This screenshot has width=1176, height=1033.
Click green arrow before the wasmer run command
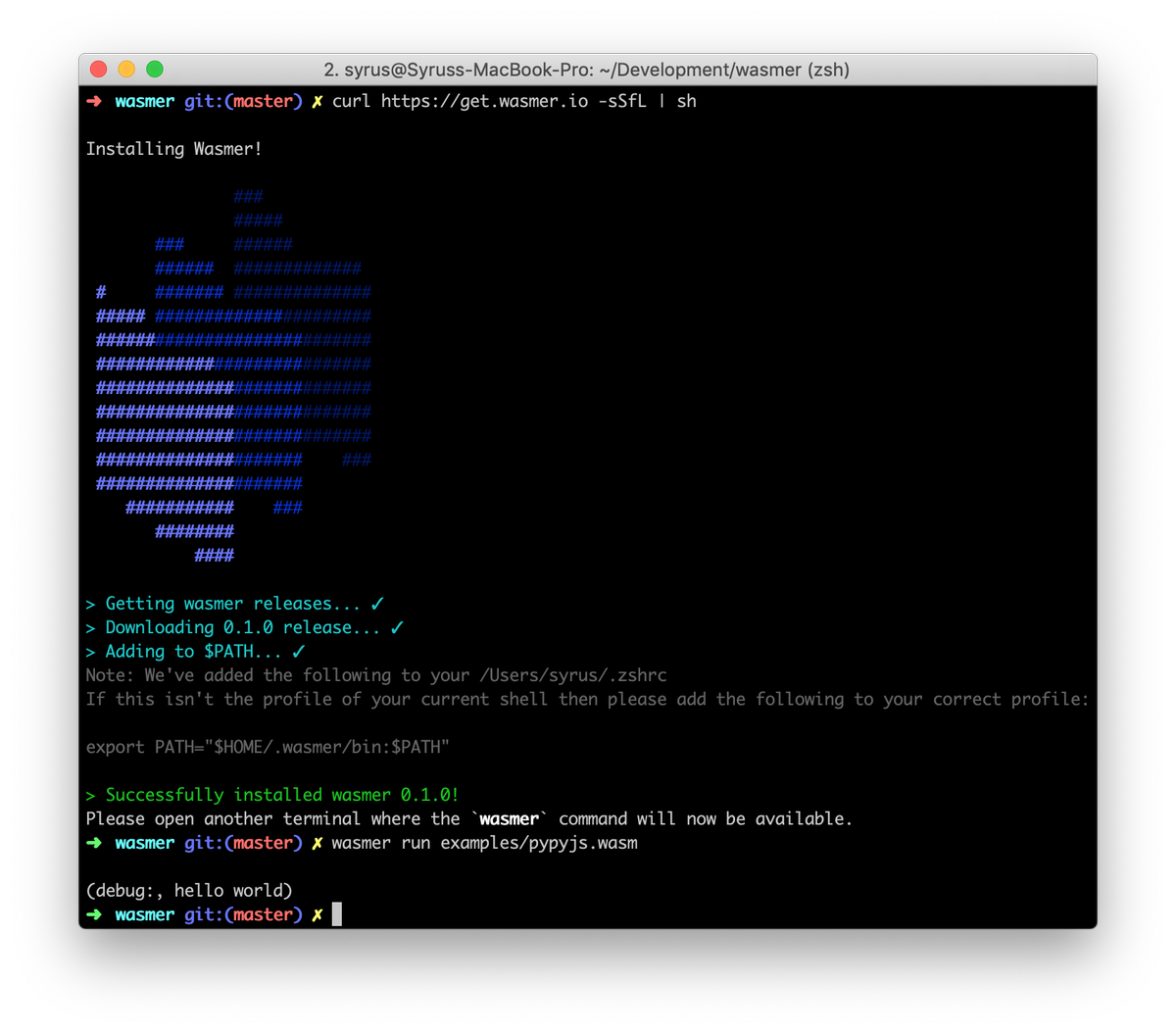tap(94, 843)
